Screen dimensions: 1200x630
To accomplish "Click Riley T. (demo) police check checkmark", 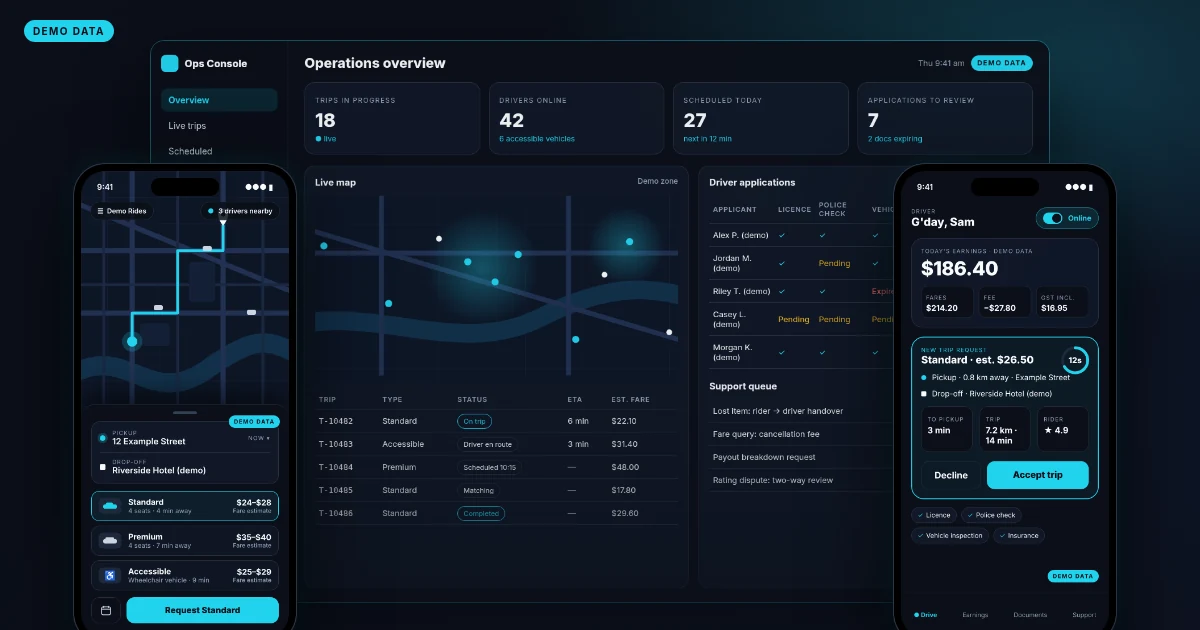I will [x=822, y=291].
